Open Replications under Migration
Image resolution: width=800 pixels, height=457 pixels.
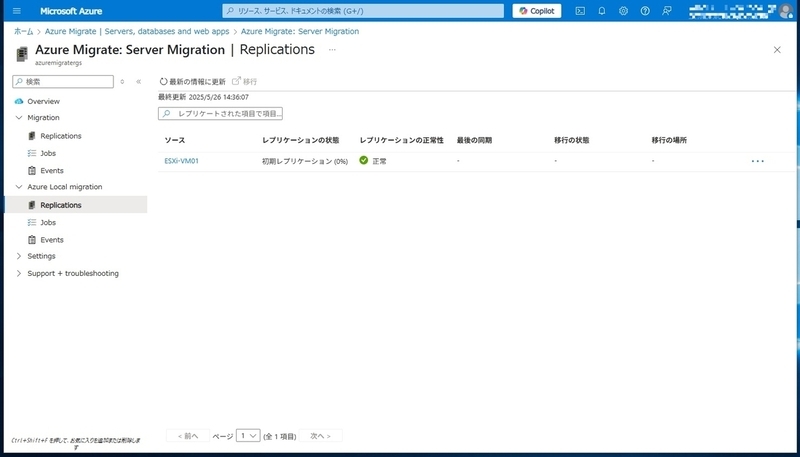[61, 136]
